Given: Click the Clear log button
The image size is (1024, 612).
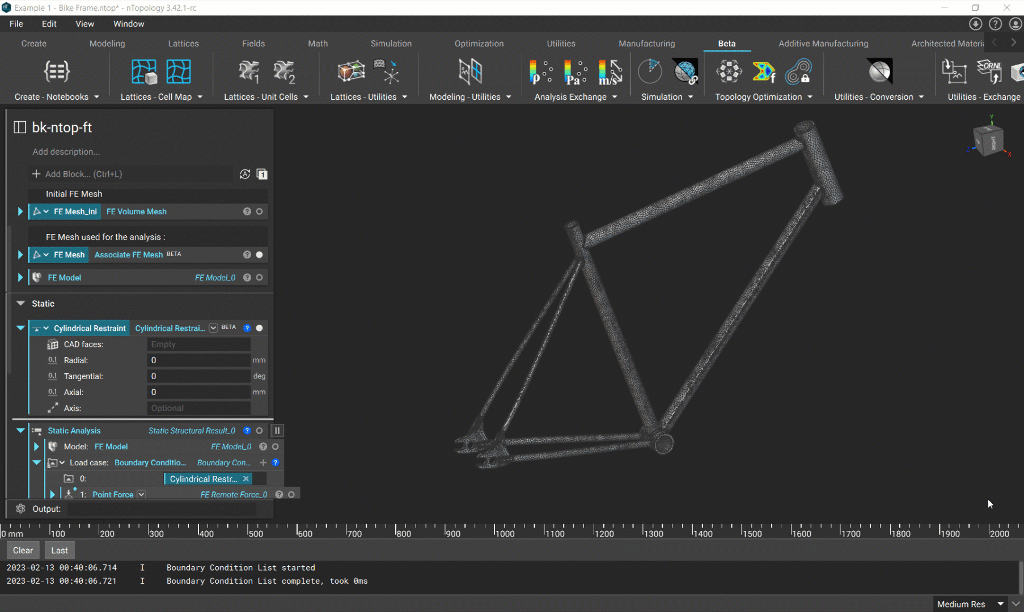Looking at the screenshot, I should (23, 550).
